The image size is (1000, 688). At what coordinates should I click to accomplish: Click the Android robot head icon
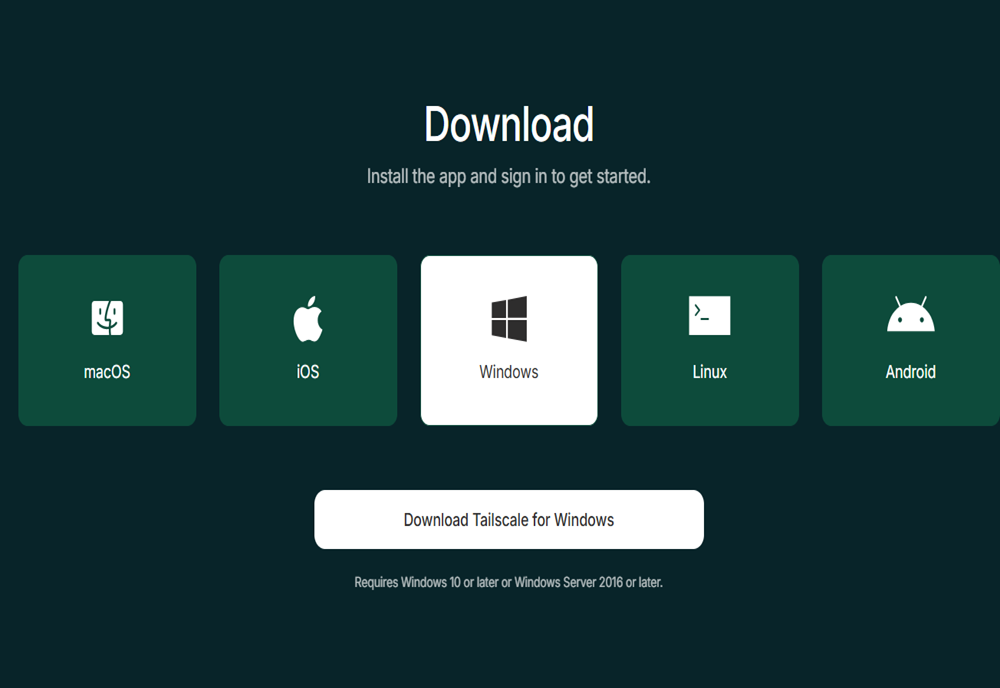910,315
